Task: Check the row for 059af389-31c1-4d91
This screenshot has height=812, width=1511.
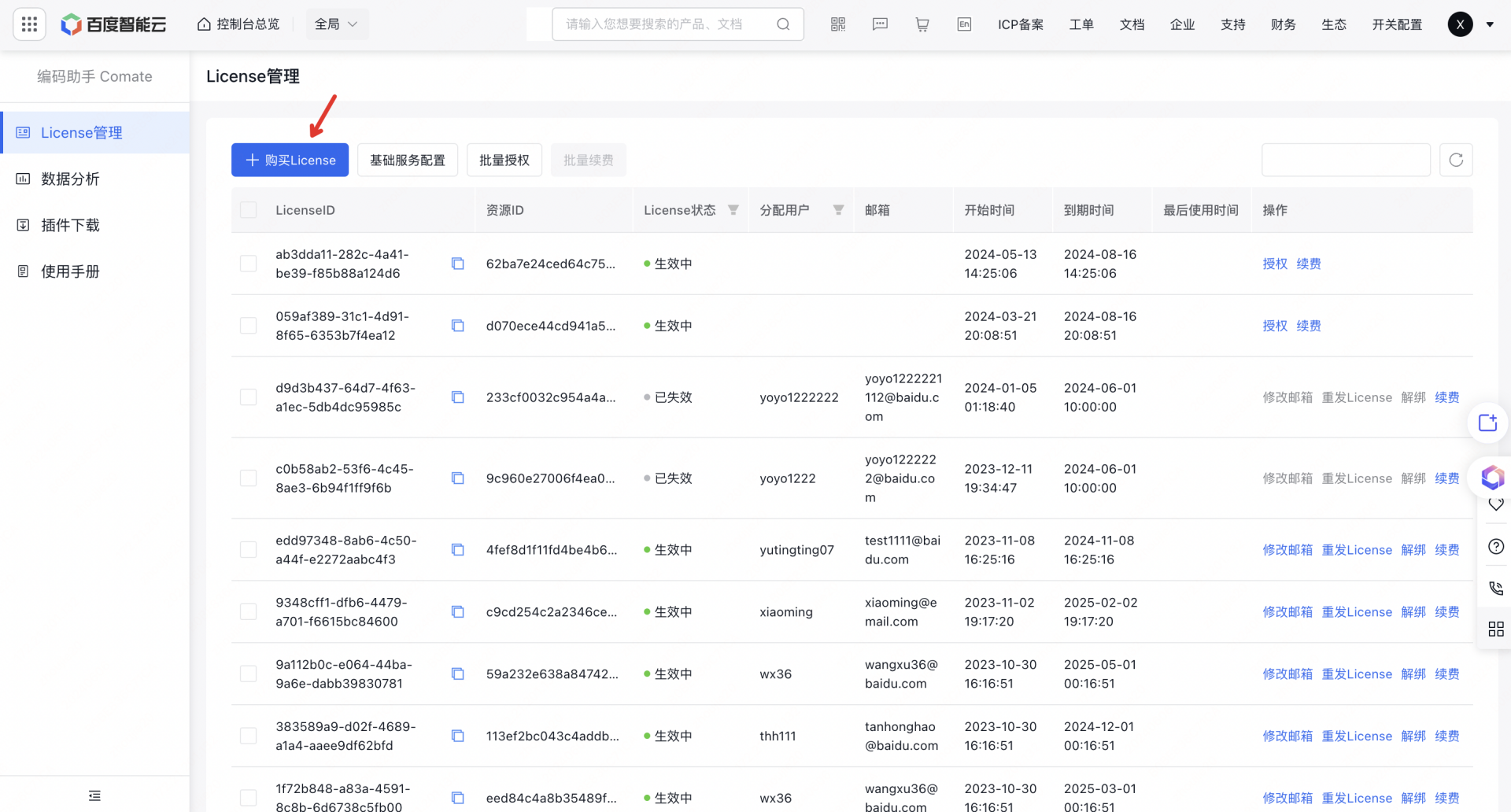Action: (x=249, y=326)
